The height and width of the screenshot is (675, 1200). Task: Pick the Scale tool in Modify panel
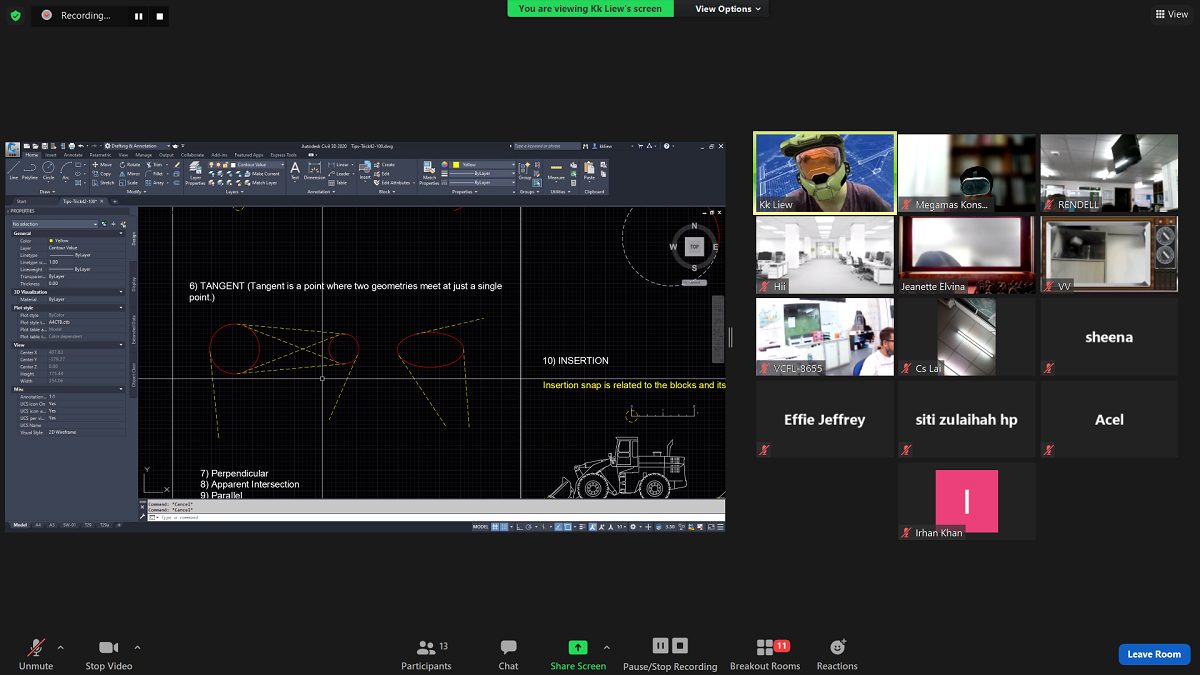click(x=128, y=183)
